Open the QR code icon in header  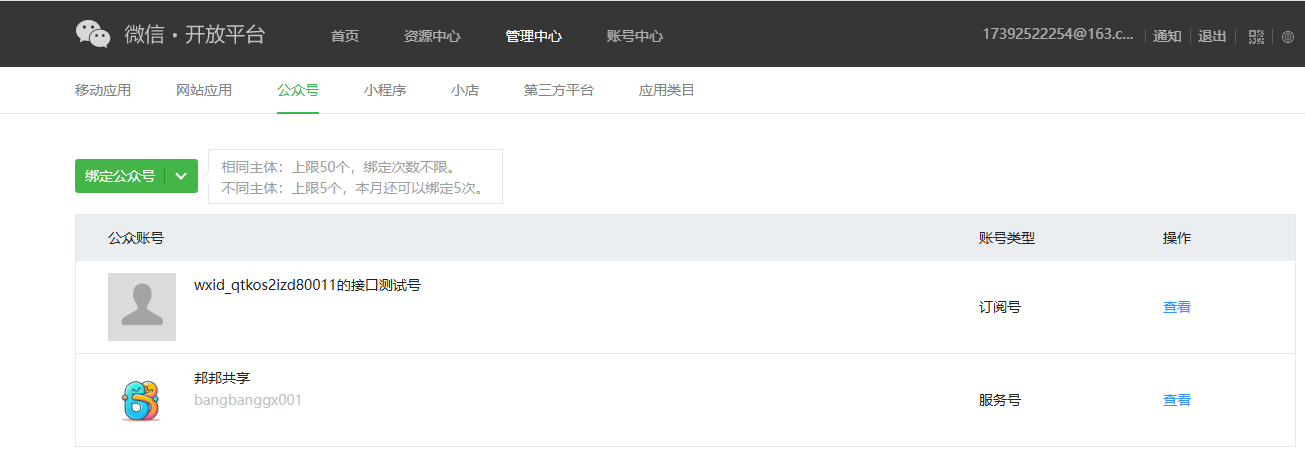tap(1257, 36)
